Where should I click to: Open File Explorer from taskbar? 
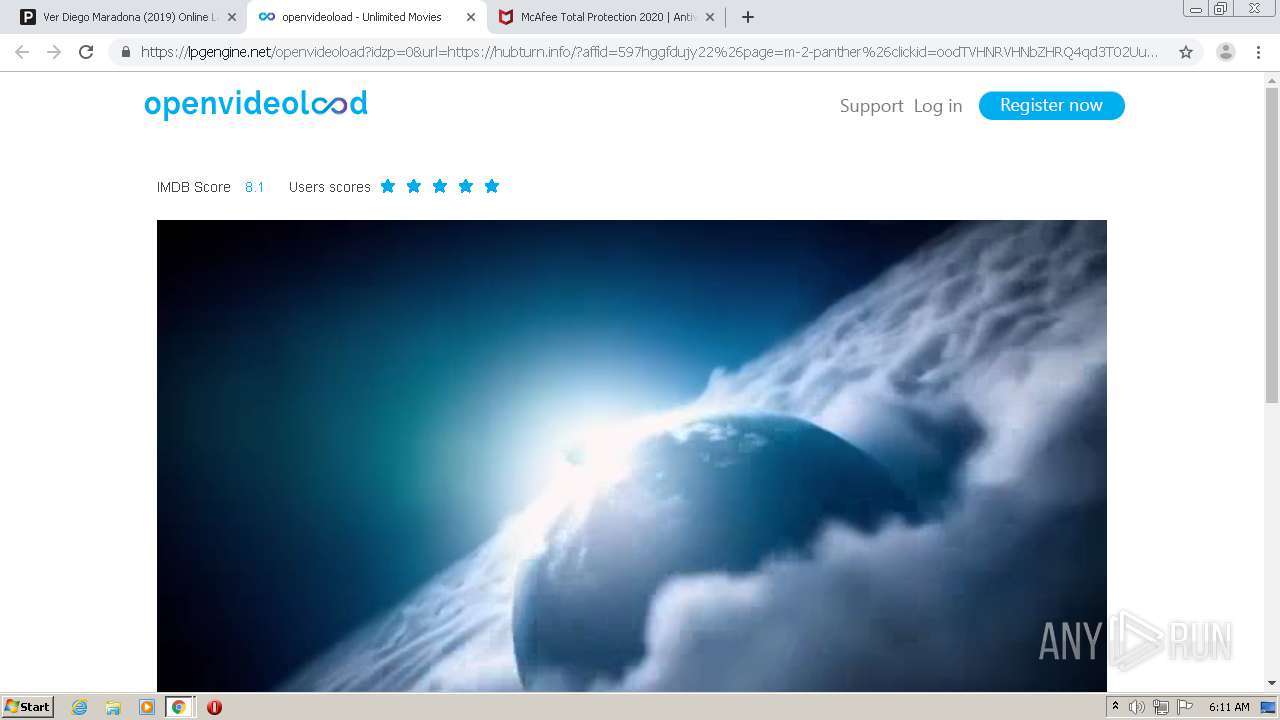click(113, 707)
